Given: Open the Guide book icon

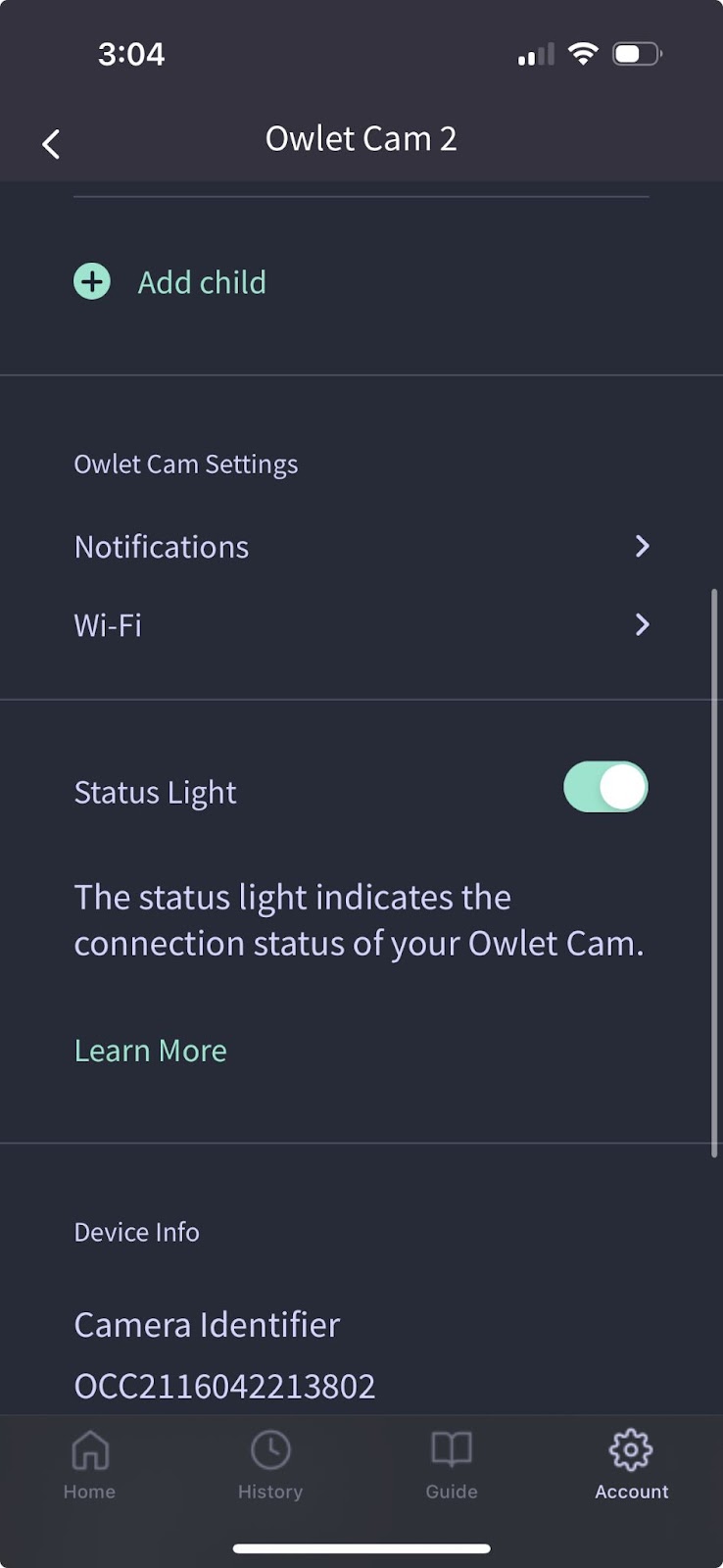Looking at the screenshot, I should [x=452, y=1449].
